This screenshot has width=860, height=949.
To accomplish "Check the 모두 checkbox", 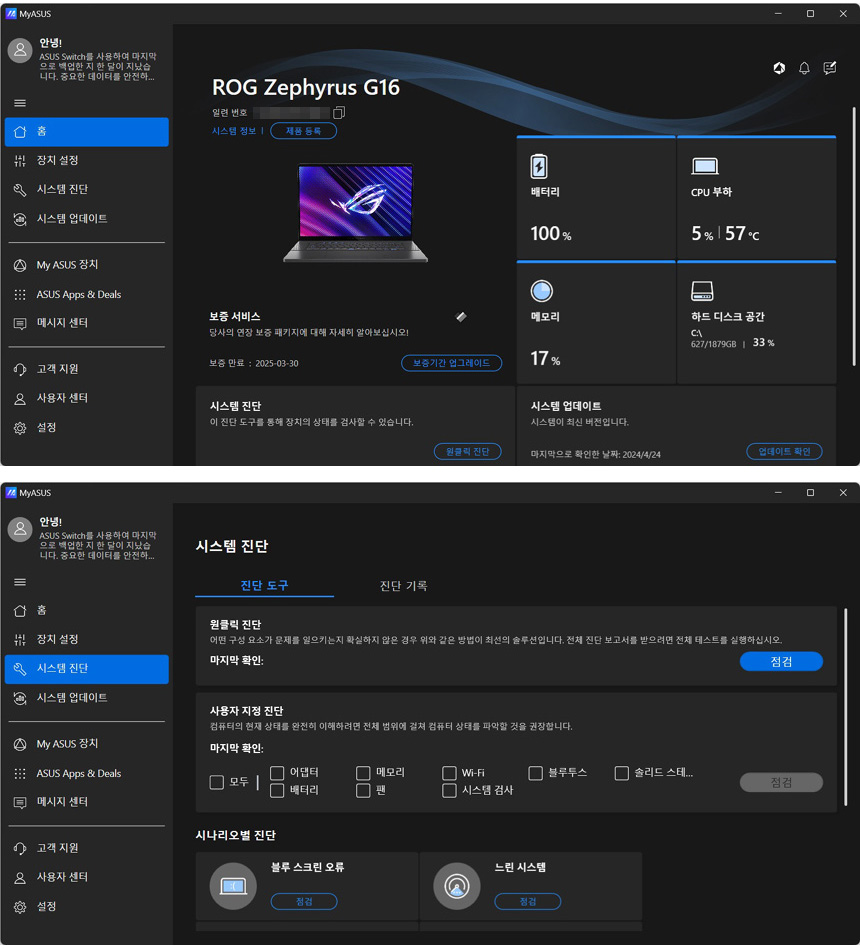I will pyautogui.click(x=217, y=782).
